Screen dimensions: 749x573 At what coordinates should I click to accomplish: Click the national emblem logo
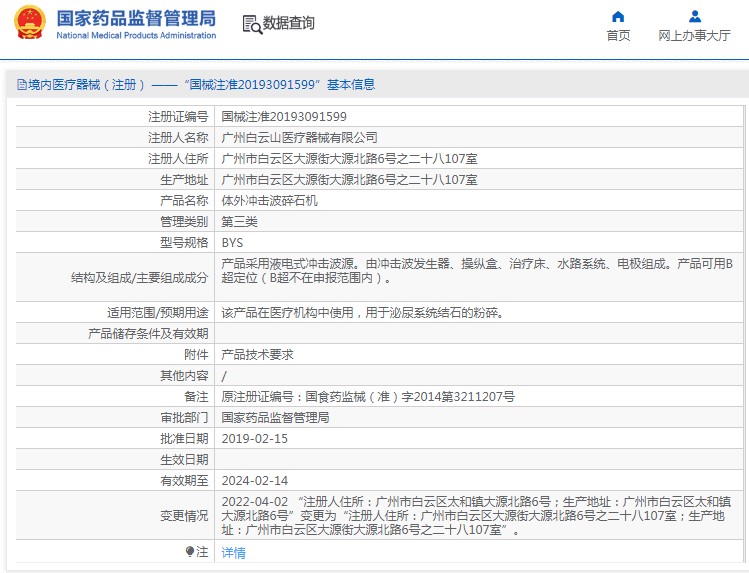click(x=30, y=22)
